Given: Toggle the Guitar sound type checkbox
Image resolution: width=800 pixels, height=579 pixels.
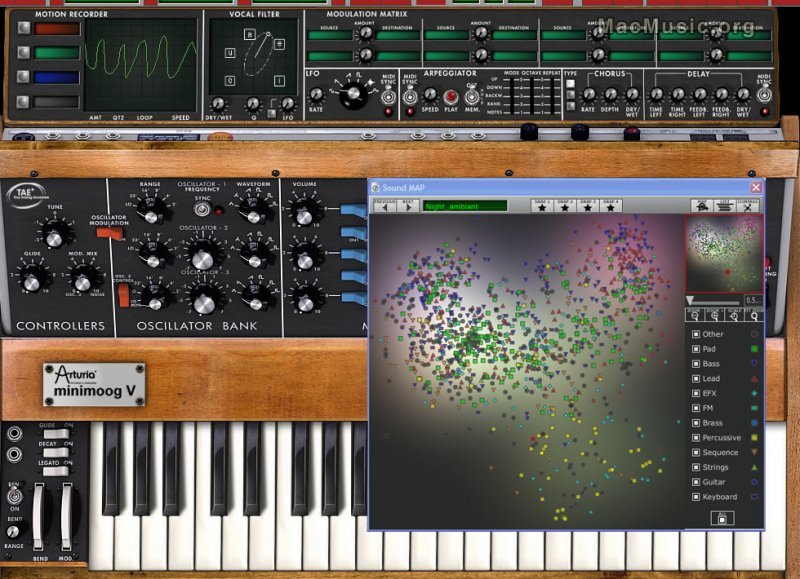Looking at the screenshot, I should (x=695, y=482).
